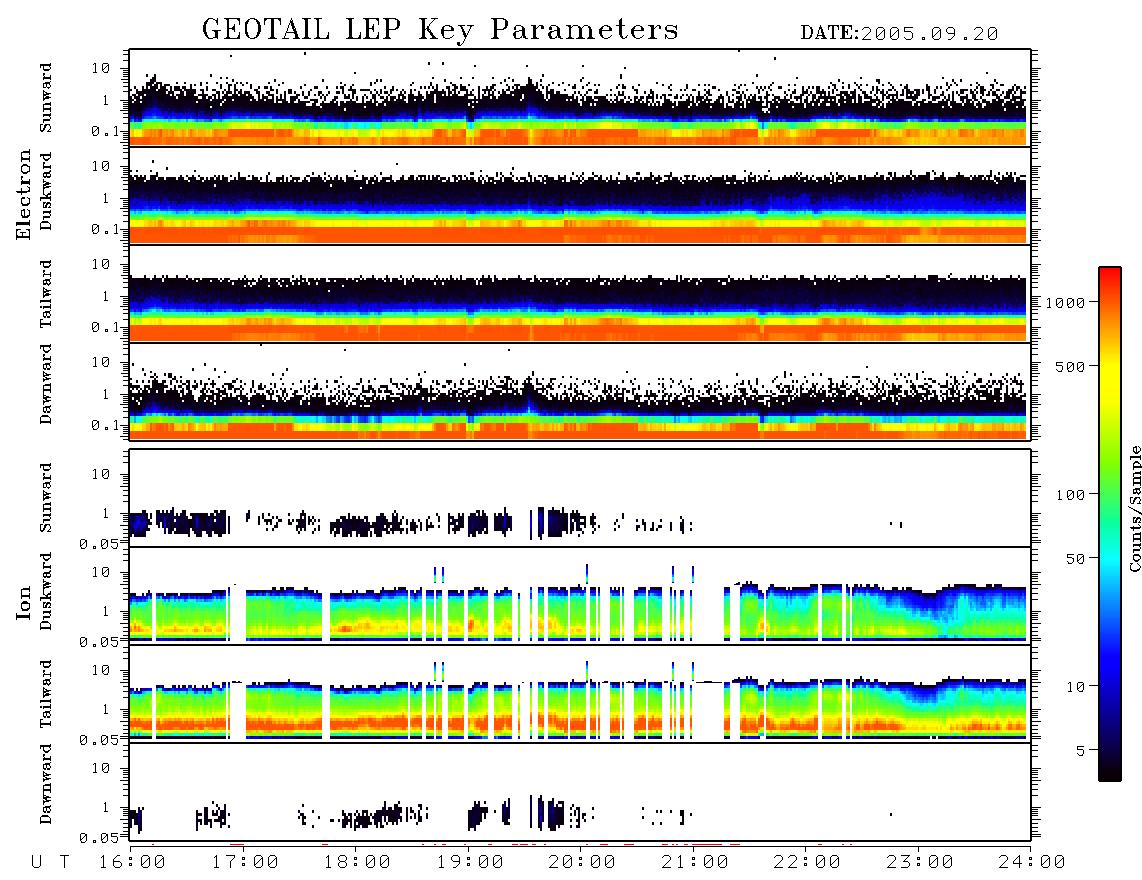Click the color bar's "5" tick label
The height and width of the screenshot is (880, 1142).
click(1081, 751)
